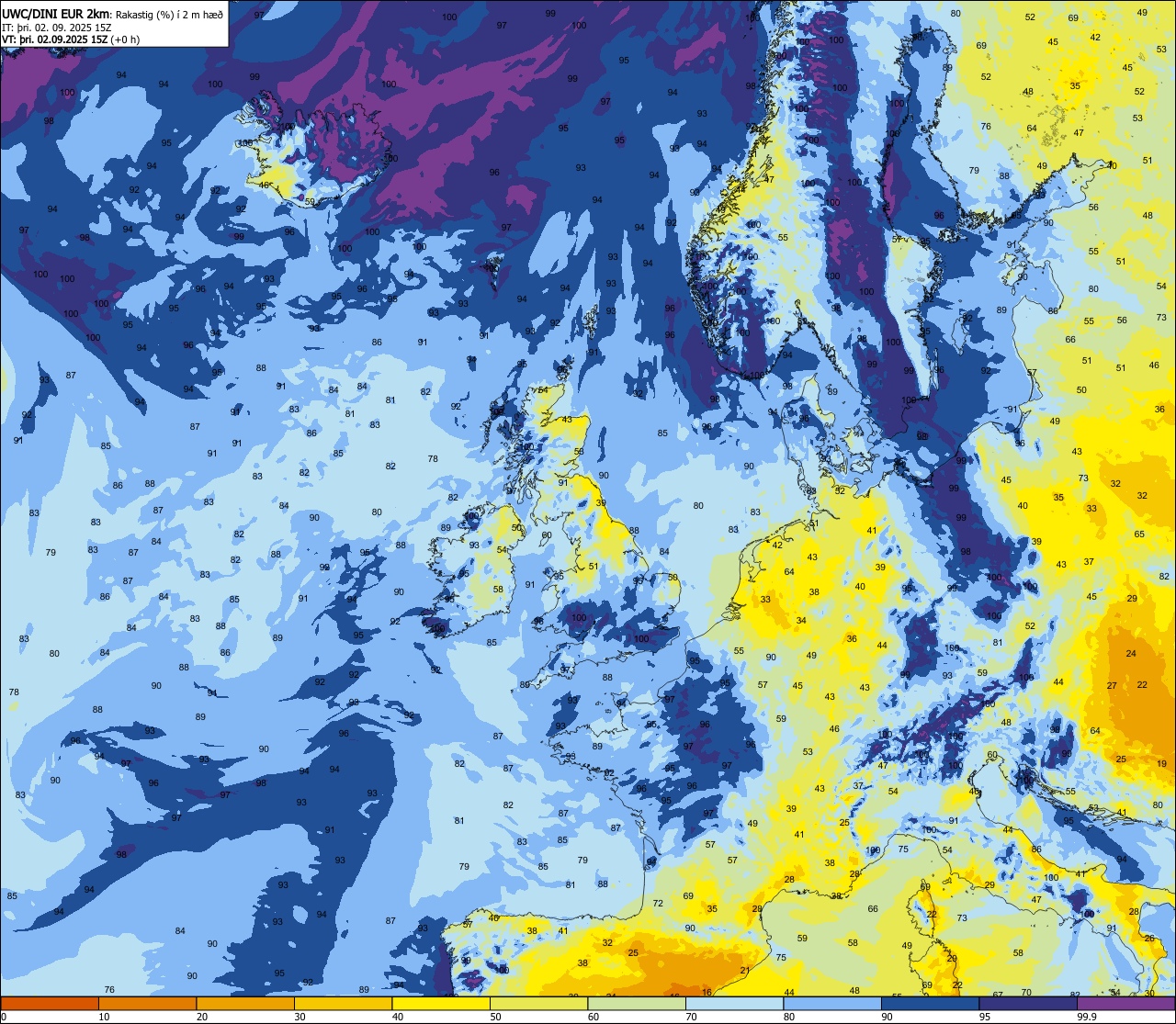Pick the 30–40 golden legend swatch
The width and height of the screenshot is (1176, 1024).
pos(343,1003)
